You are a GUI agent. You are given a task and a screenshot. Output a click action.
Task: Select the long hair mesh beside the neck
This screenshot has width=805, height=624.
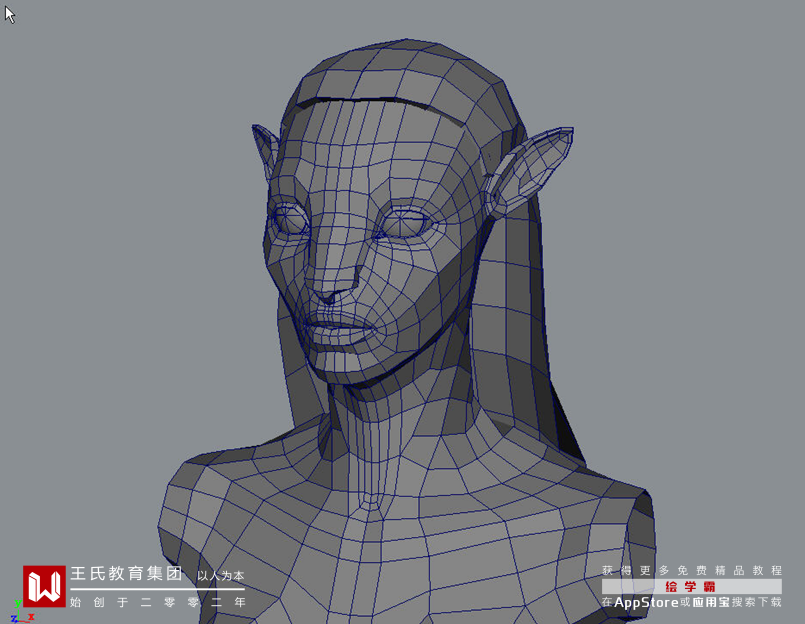(x=519, y=329)
